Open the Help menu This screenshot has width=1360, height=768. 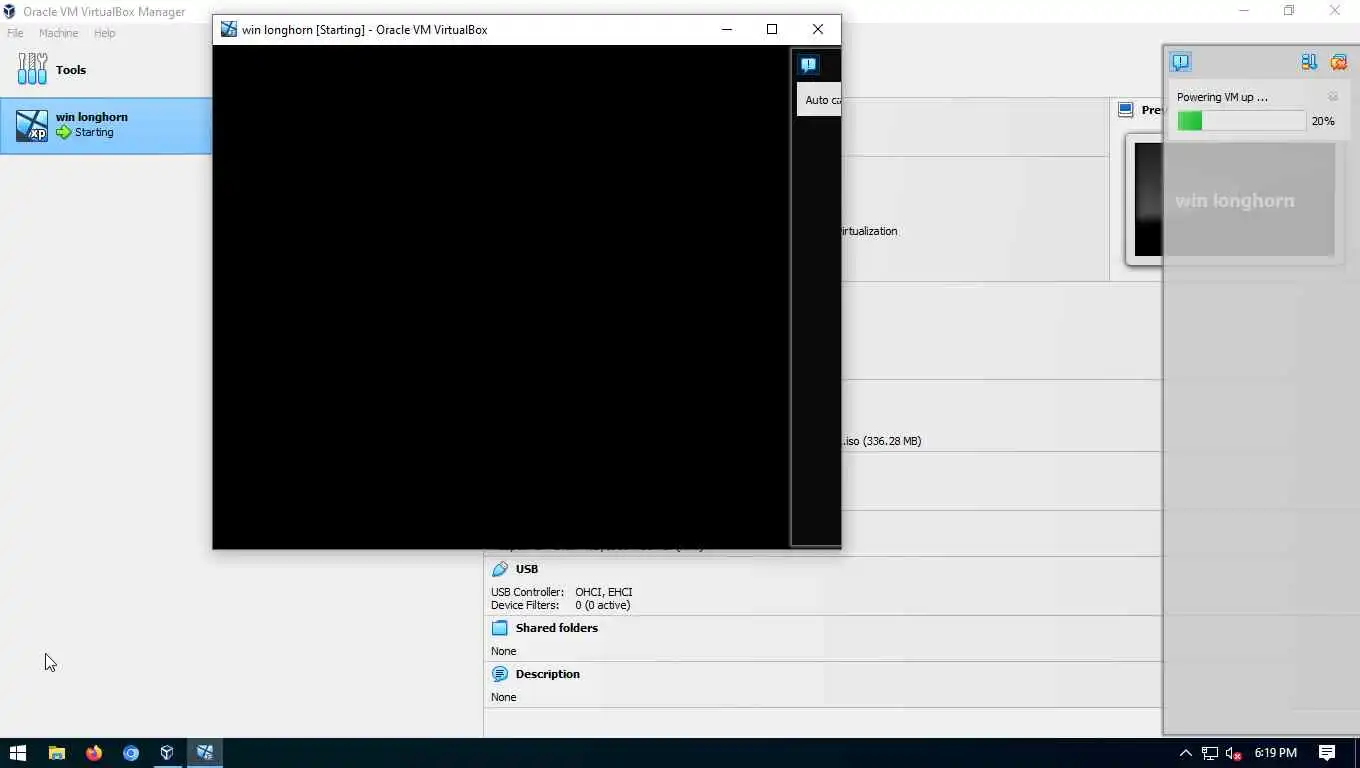105,33
